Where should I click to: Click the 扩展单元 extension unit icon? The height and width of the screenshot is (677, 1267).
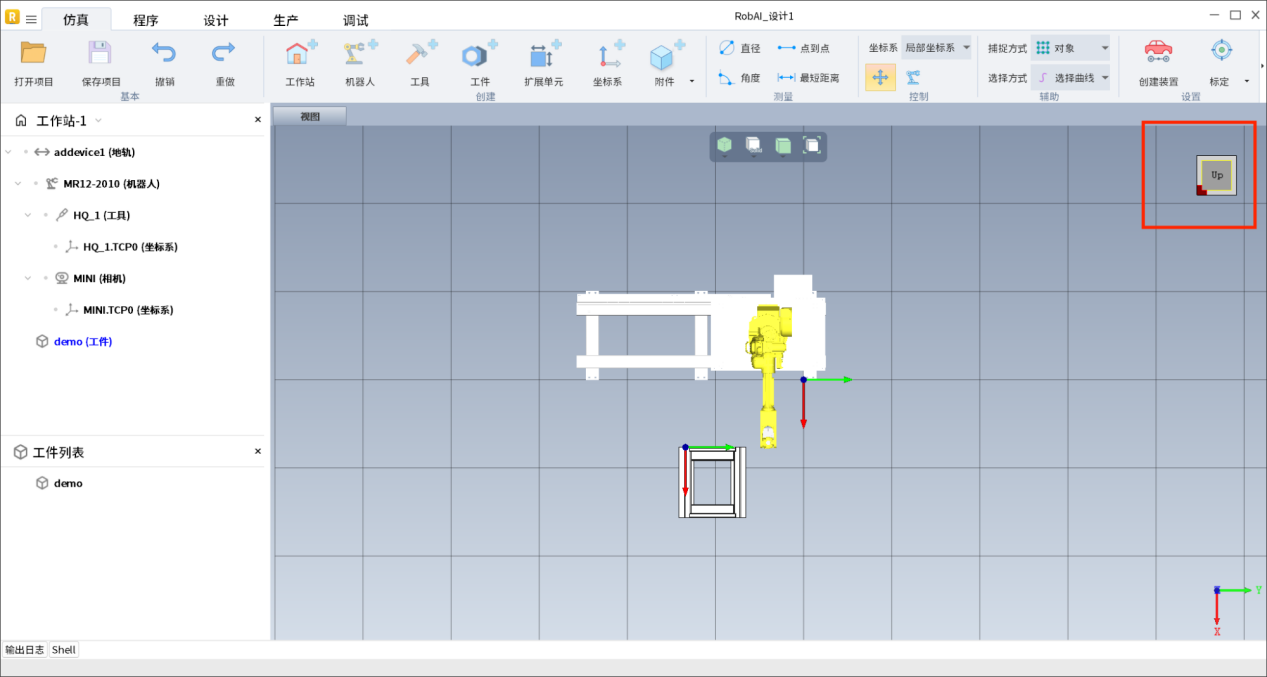pyautogui.click(x=544, y=56)
